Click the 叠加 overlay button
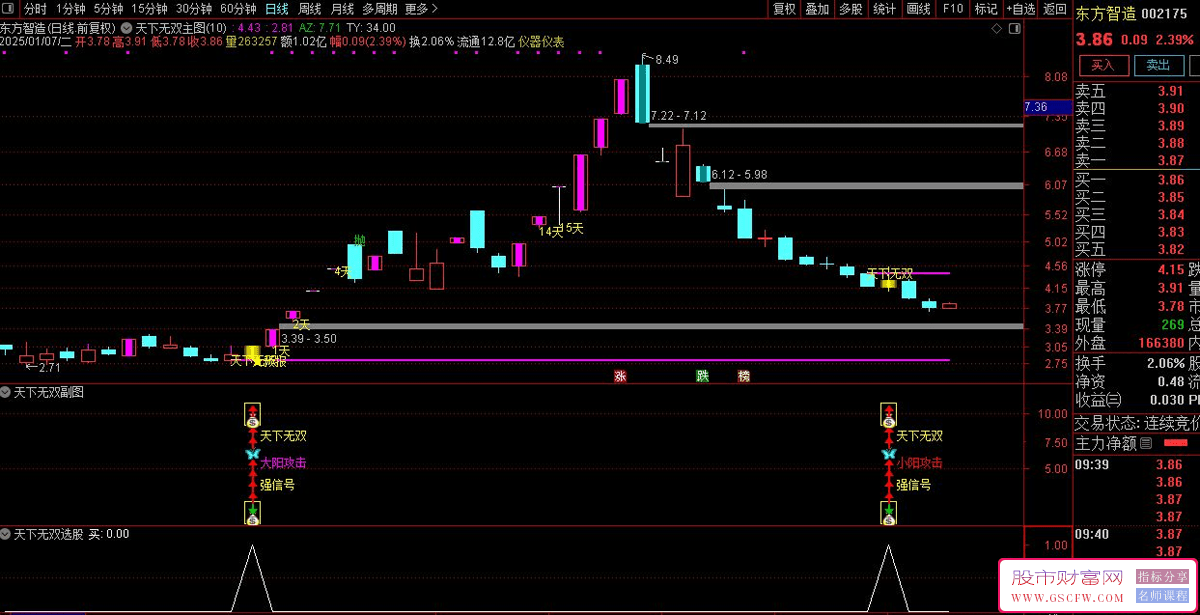The image size is (1200, 615). [818, 9]
